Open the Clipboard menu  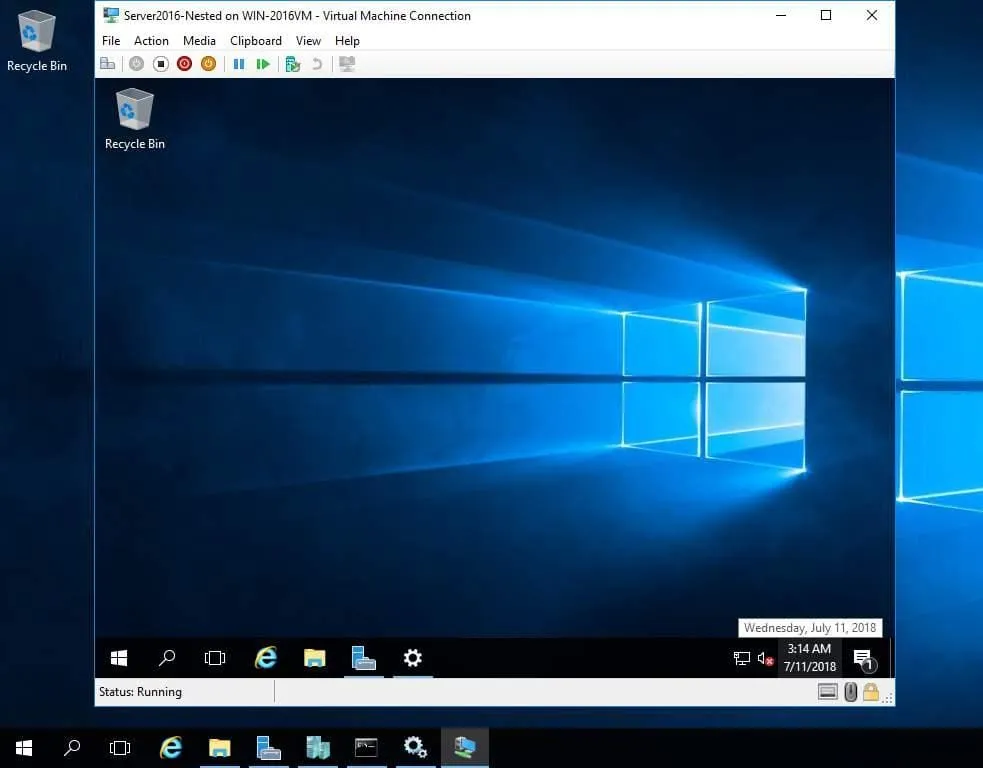pyautogui.click(x=255, y=40)
